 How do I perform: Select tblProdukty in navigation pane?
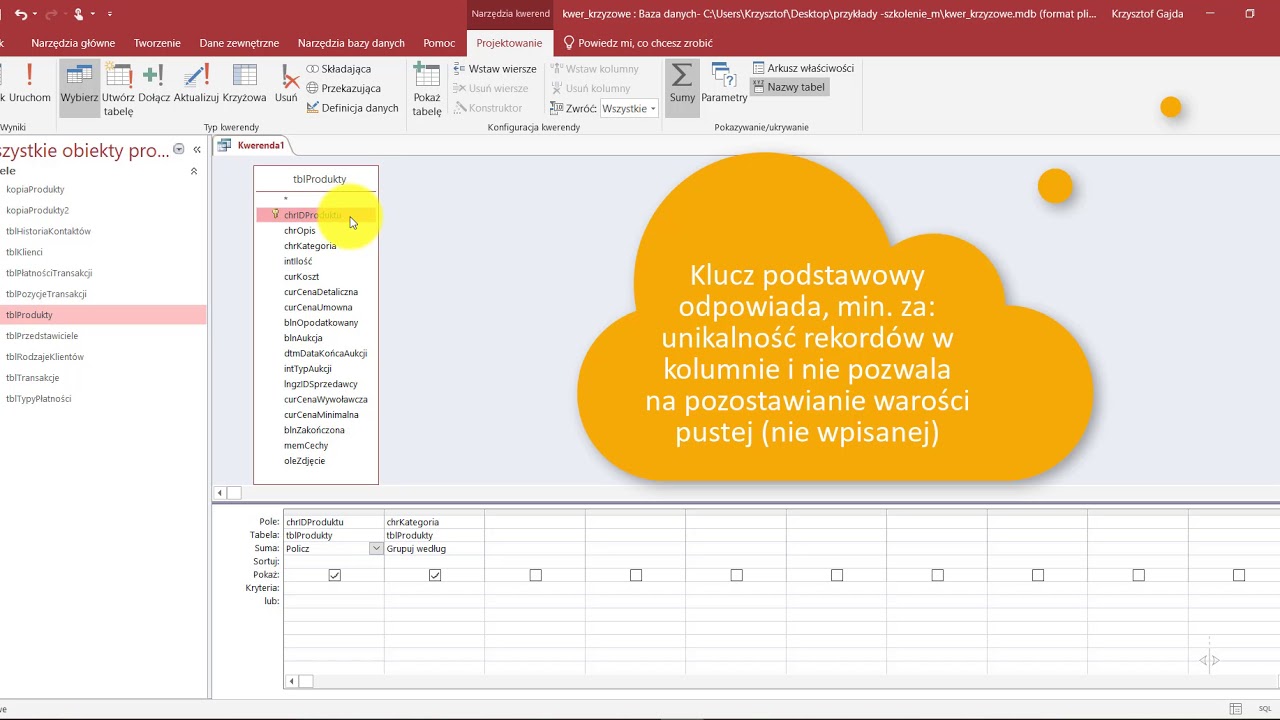click(103, 315)
